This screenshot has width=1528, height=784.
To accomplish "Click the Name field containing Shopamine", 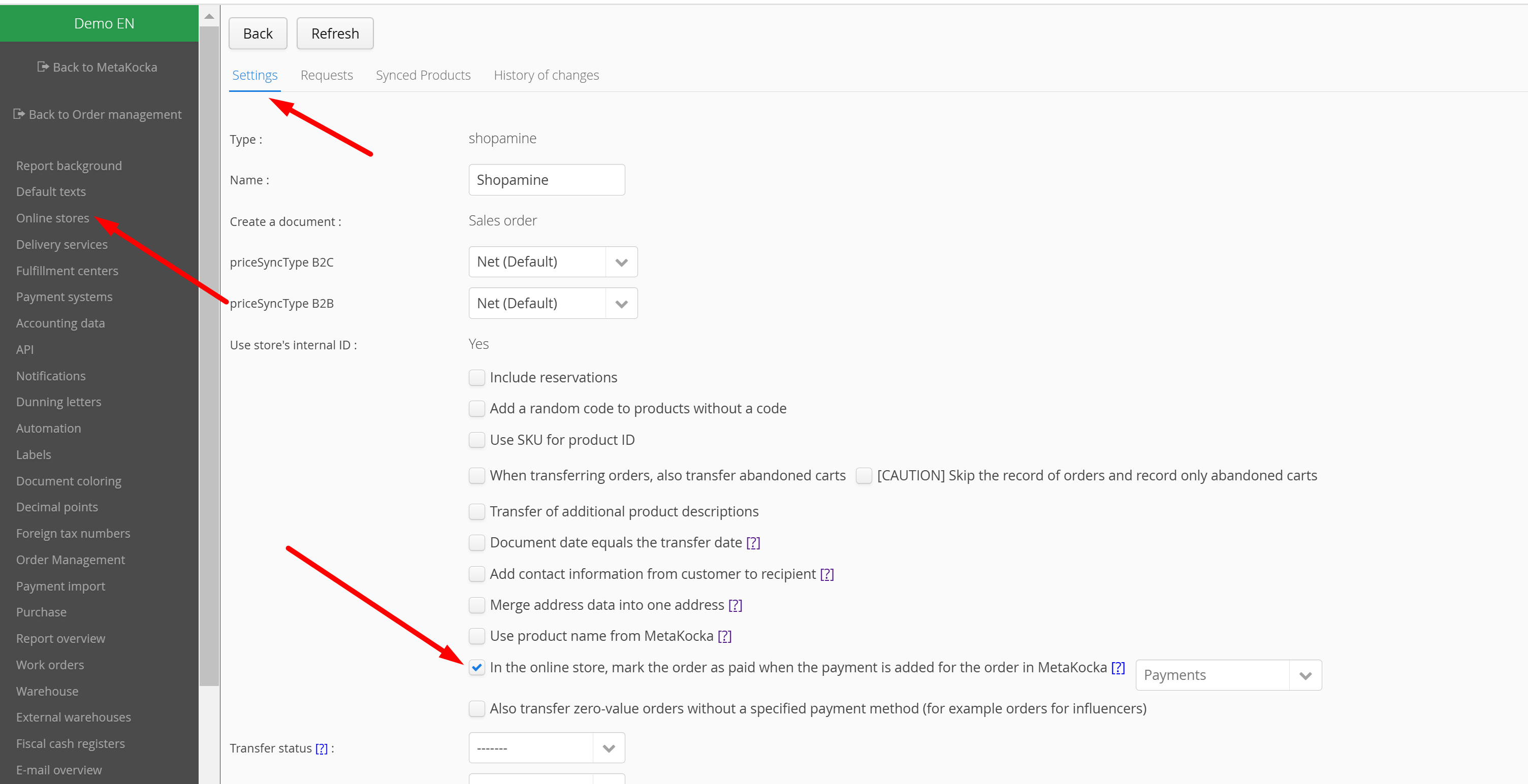I will (x=546, y=180).
